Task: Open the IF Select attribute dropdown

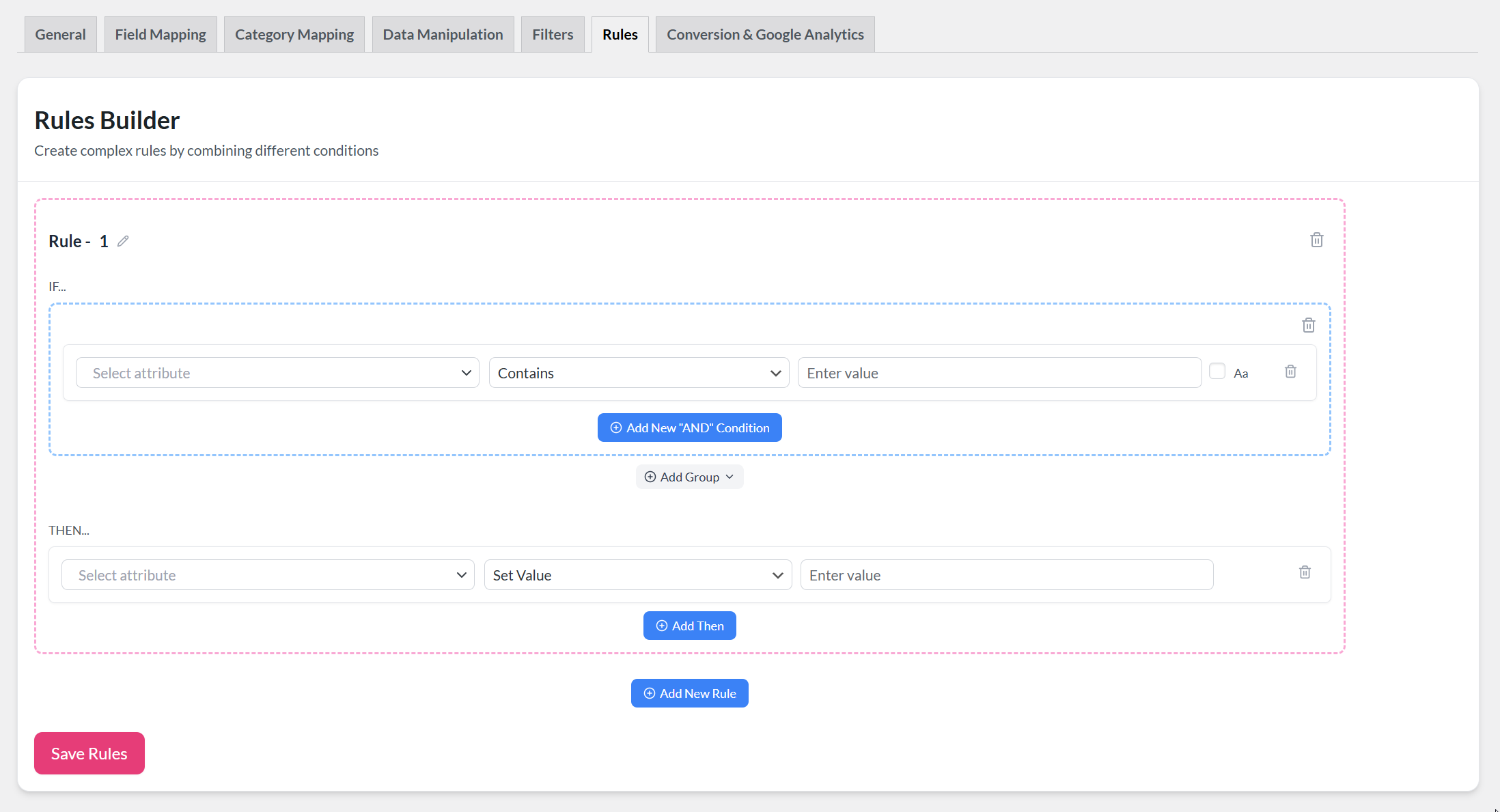Action: pos(277,373)
